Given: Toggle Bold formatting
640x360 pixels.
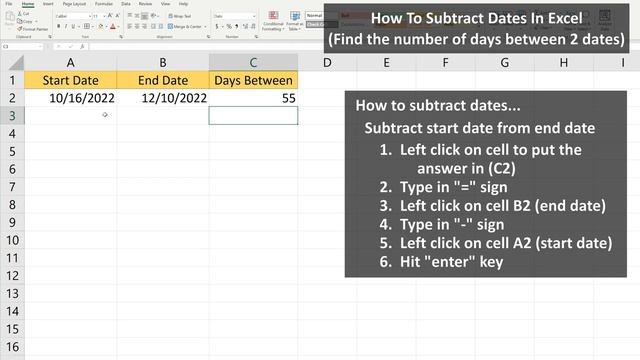Looking at the screenshot, I should click(59, 26).
